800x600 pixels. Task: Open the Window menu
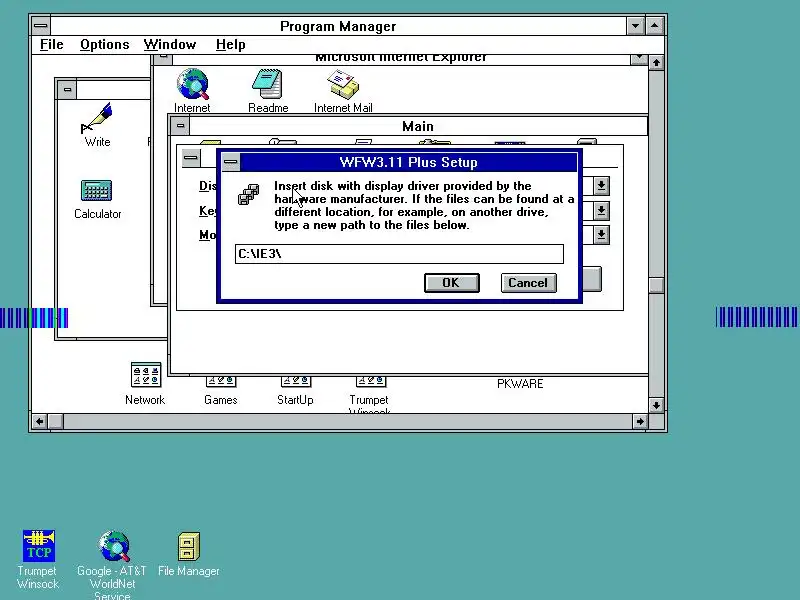[x=169, y=44]
